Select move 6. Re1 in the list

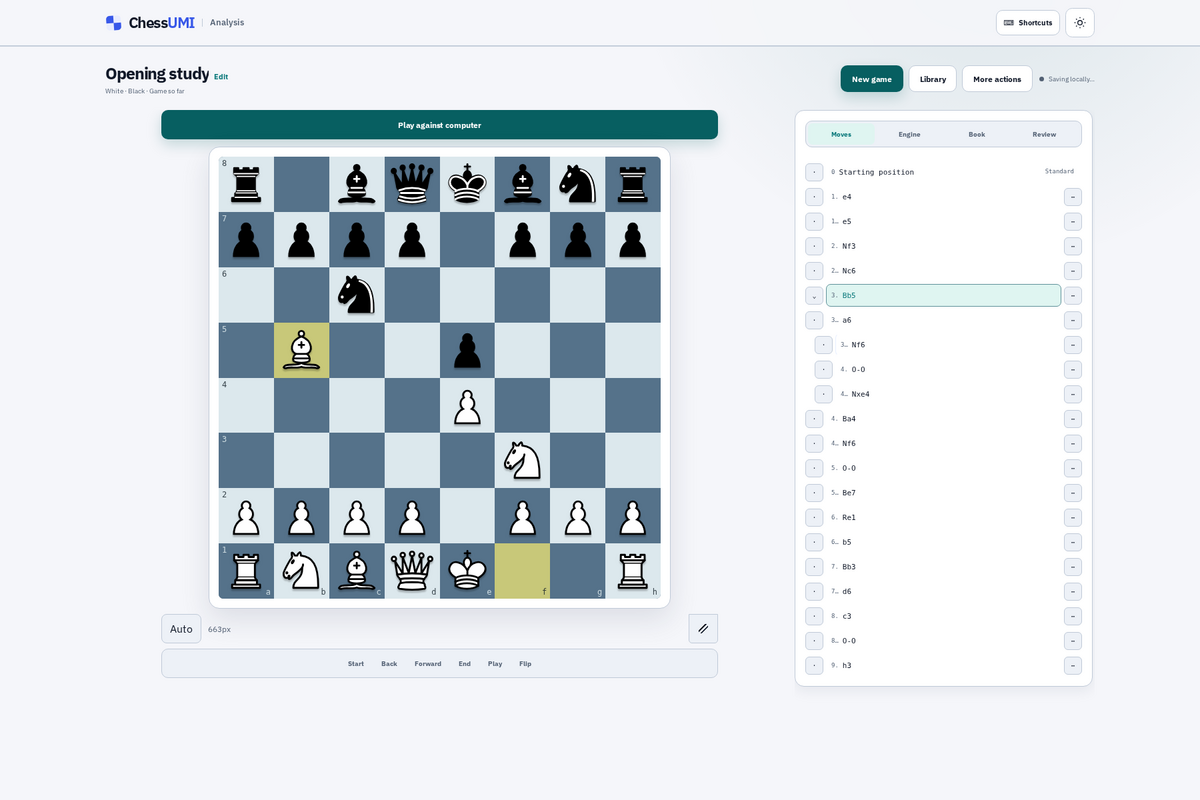coord(943,517)
